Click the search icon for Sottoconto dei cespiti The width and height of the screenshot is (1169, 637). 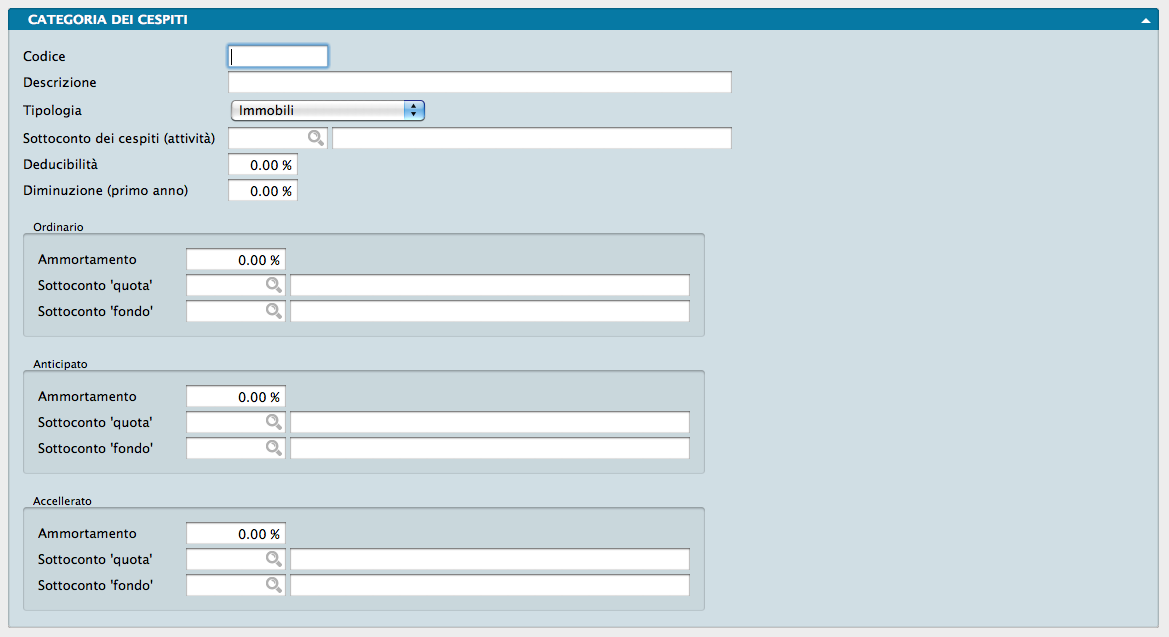315,138
